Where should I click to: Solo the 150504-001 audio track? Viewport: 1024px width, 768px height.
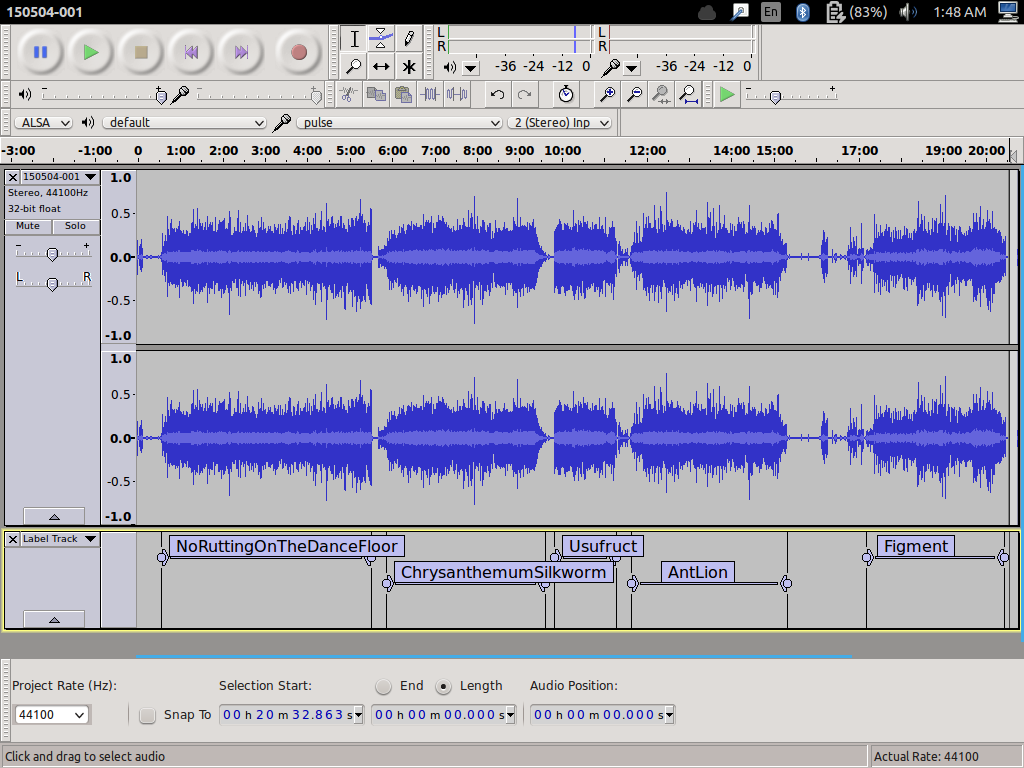click(76, 226)
